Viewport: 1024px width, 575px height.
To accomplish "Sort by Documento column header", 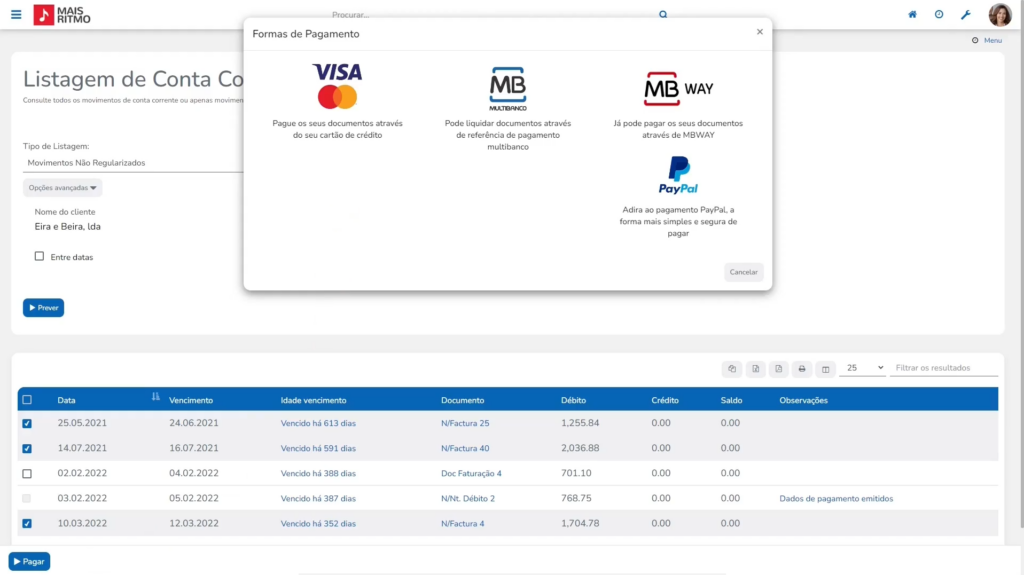I will click(x=462, y=400).
